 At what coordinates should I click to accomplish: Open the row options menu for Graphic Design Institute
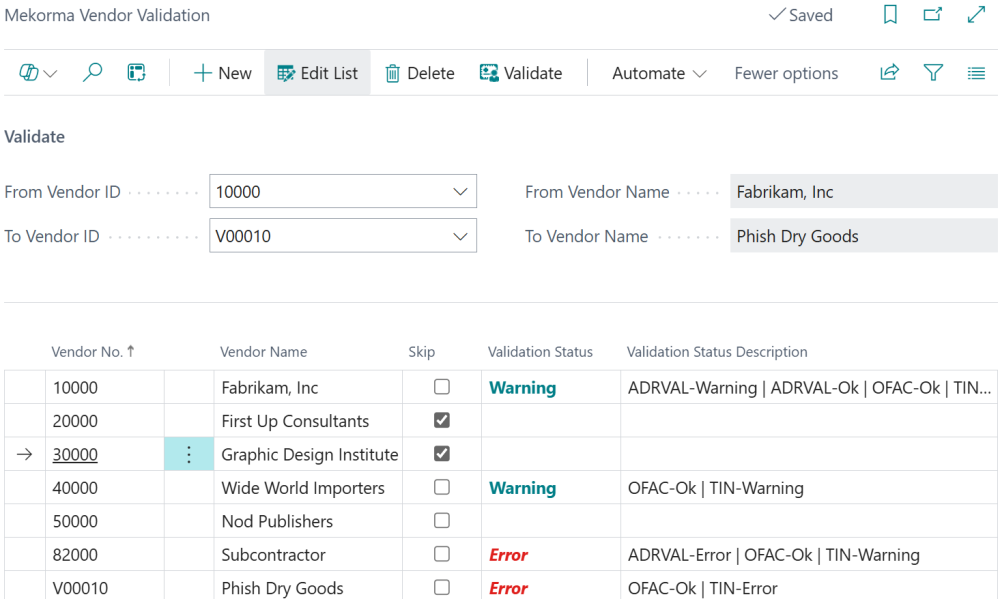coord(189,454)
